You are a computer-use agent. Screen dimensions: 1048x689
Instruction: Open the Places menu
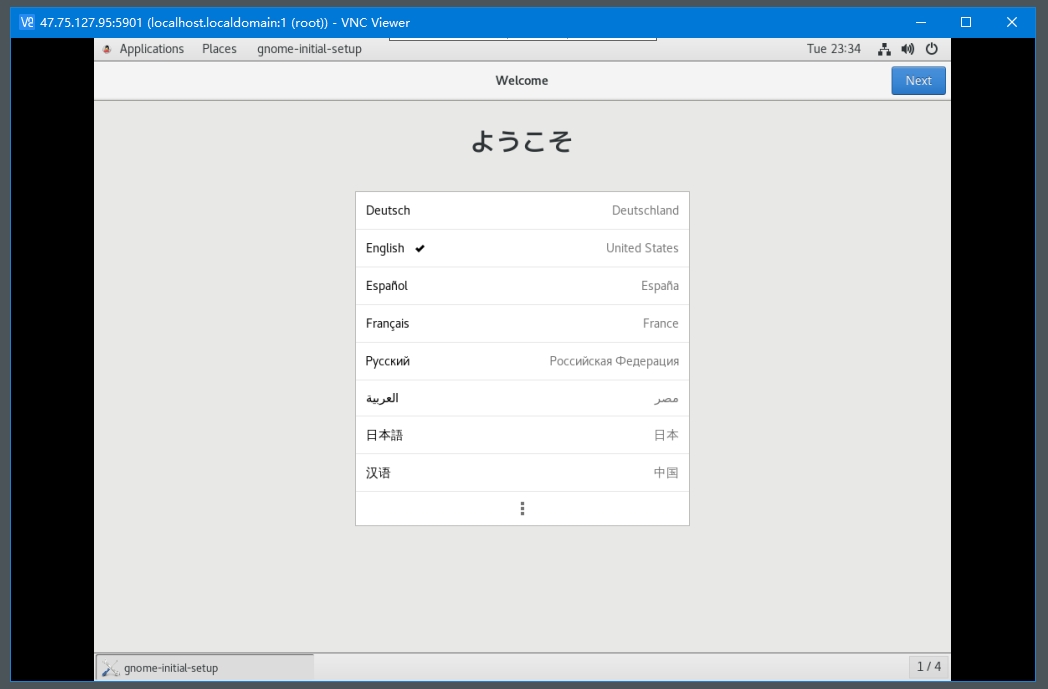click(x=219, y=49)
